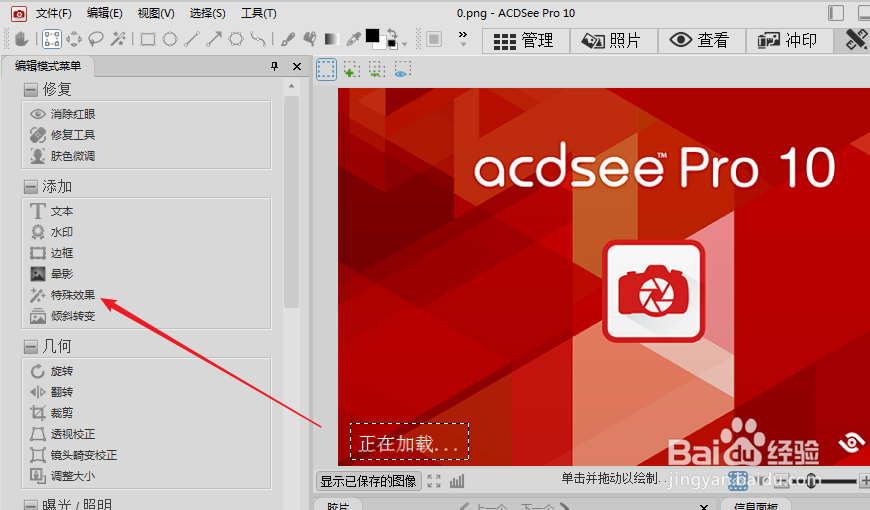
Task: Open the 工具(T) menu
Action: 259,13
